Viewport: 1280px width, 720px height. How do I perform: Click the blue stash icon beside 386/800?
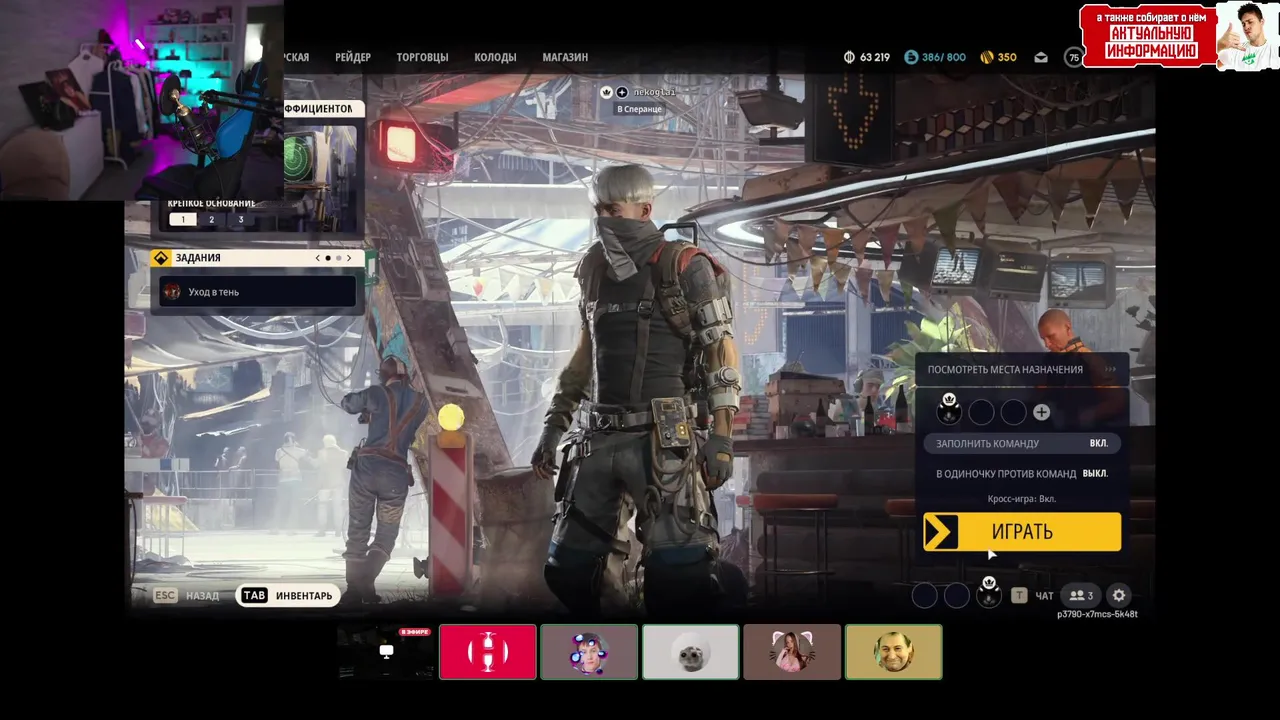coord(911,57)
